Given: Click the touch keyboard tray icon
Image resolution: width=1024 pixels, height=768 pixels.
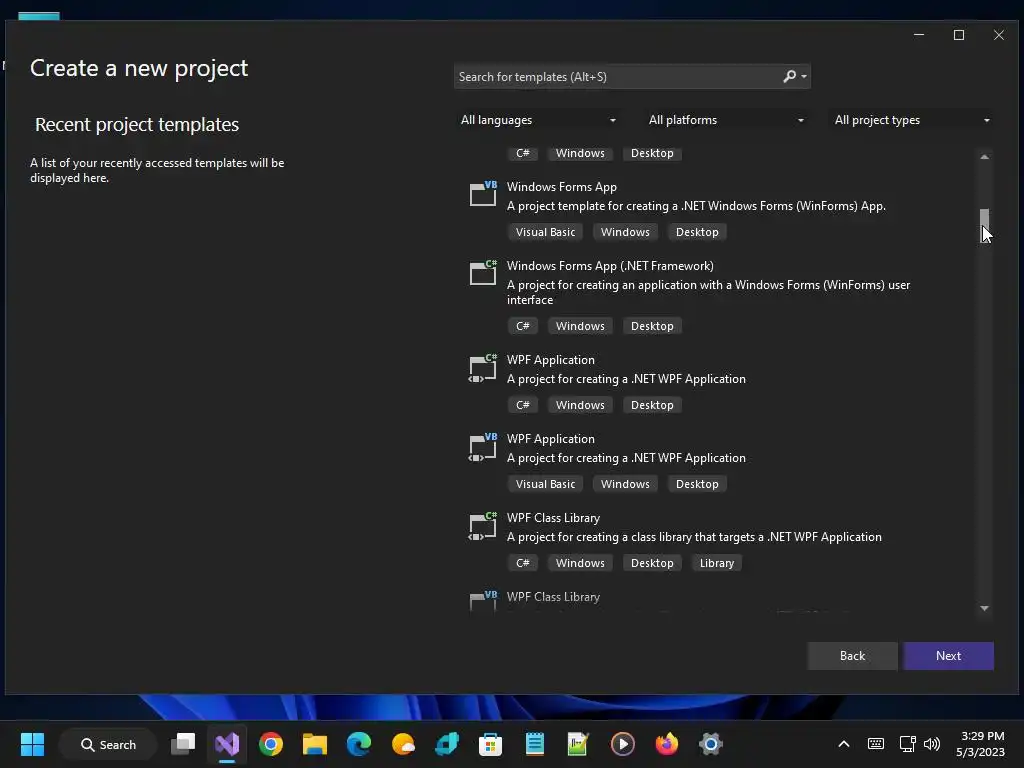Looking at the screenshot, I should 876,744.
